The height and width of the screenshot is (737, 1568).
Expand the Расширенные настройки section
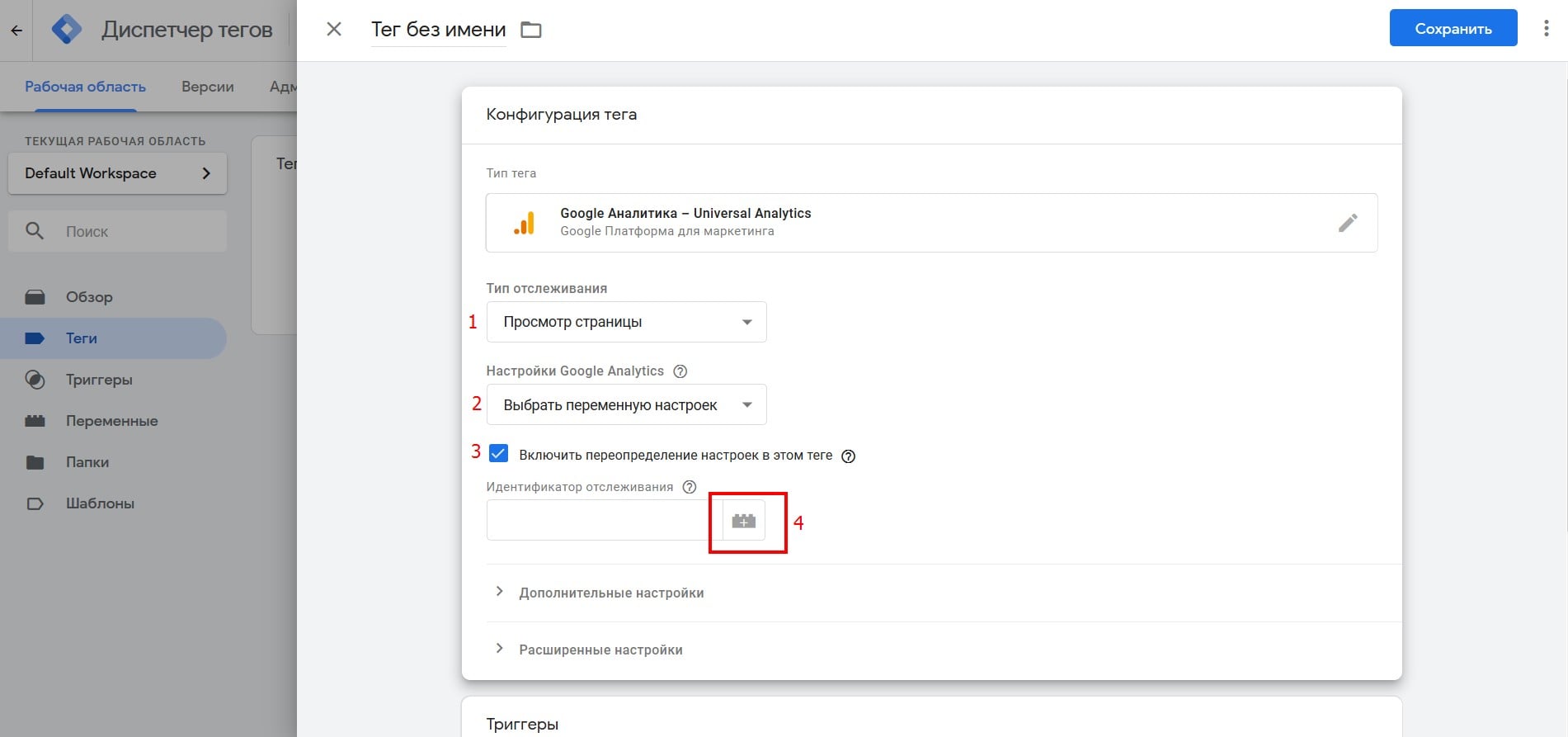pos(600,650)
